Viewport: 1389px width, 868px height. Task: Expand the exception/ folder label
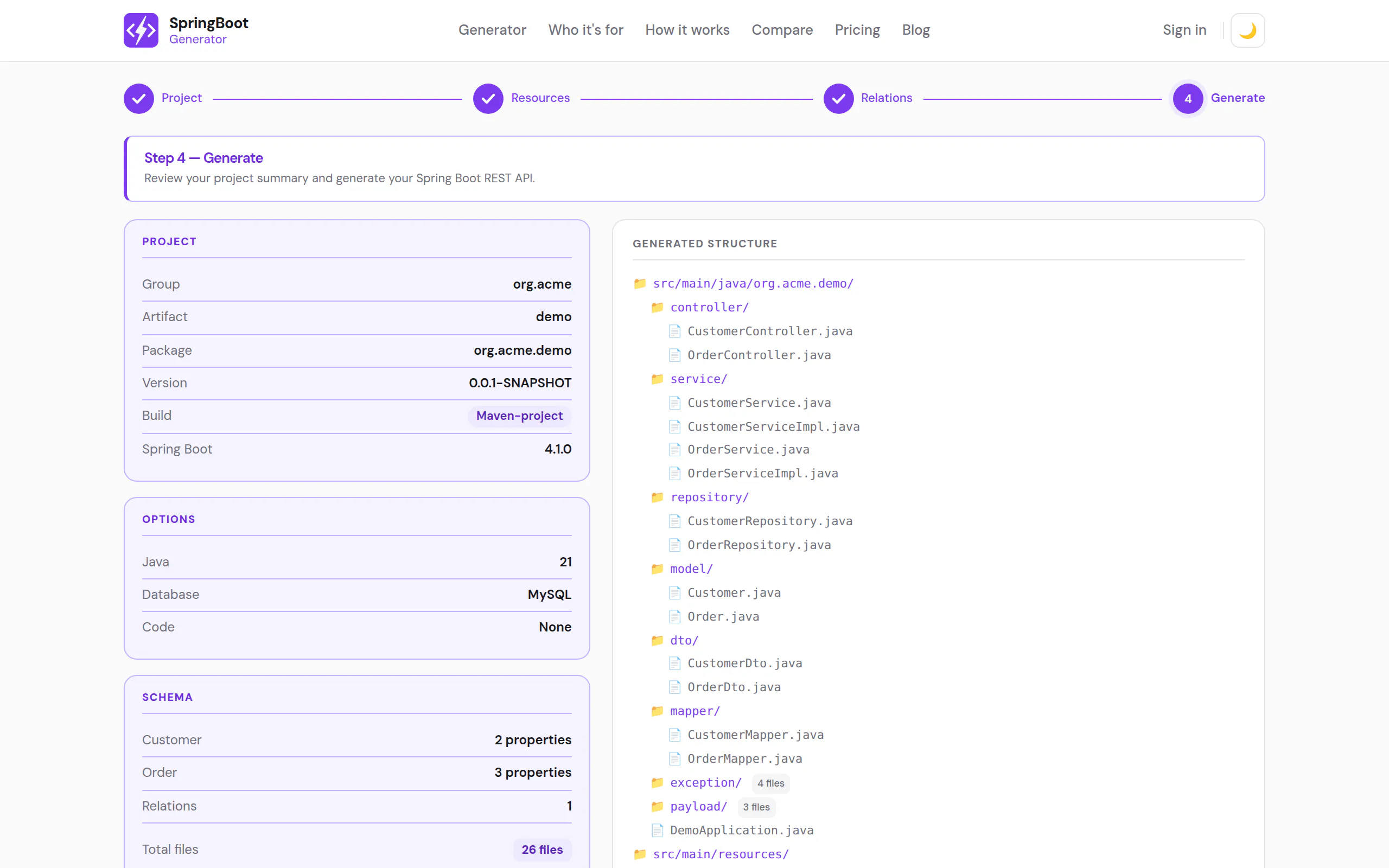[706, 782]
